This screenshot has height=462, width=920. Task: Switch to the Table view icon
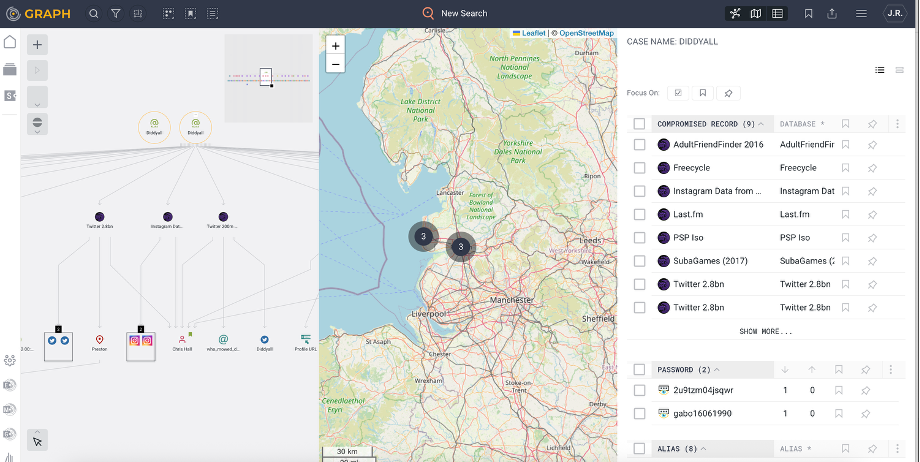tap(777, 14)
